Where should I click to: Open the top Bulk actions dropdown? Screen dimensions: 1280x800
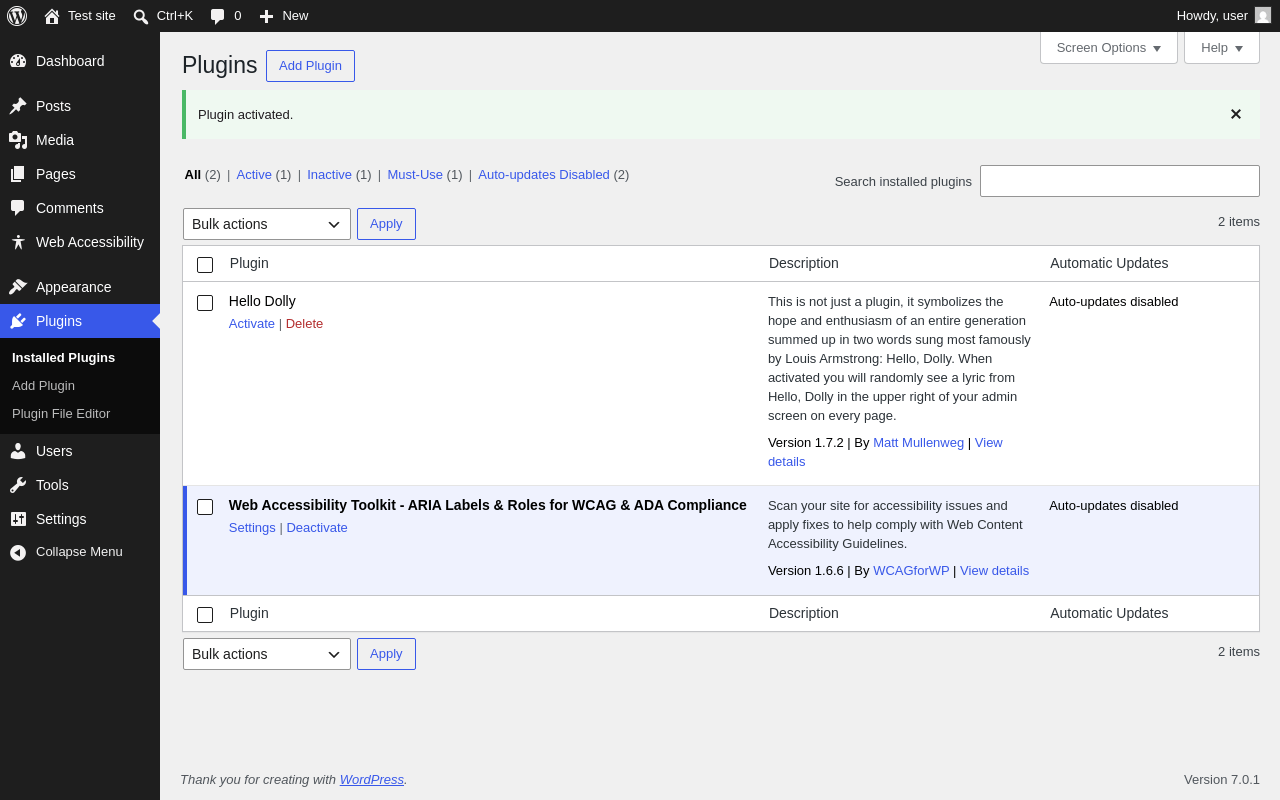click(267, 224)
